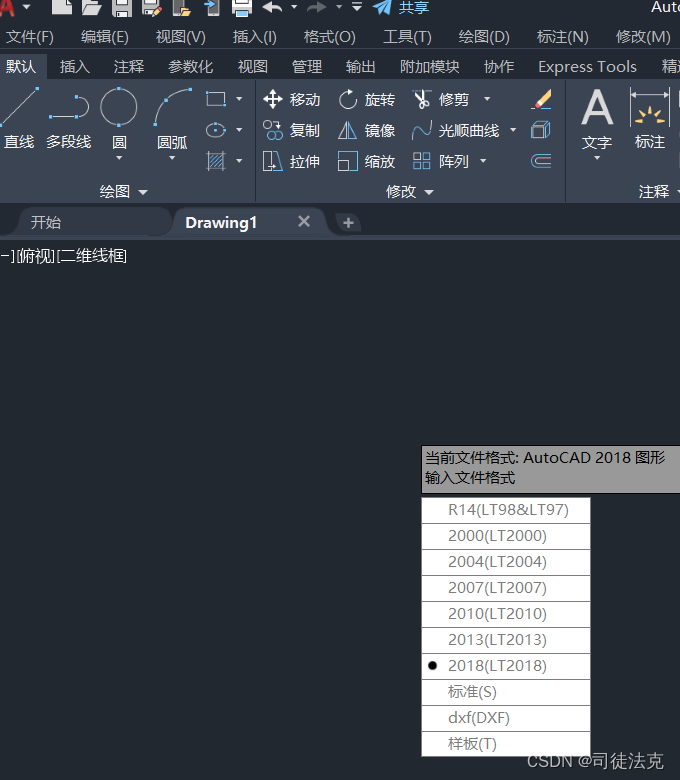The height and width of the screenshot is (780, 680).
Task: Open the 编辑(E) menu
Action: (104, 37)
